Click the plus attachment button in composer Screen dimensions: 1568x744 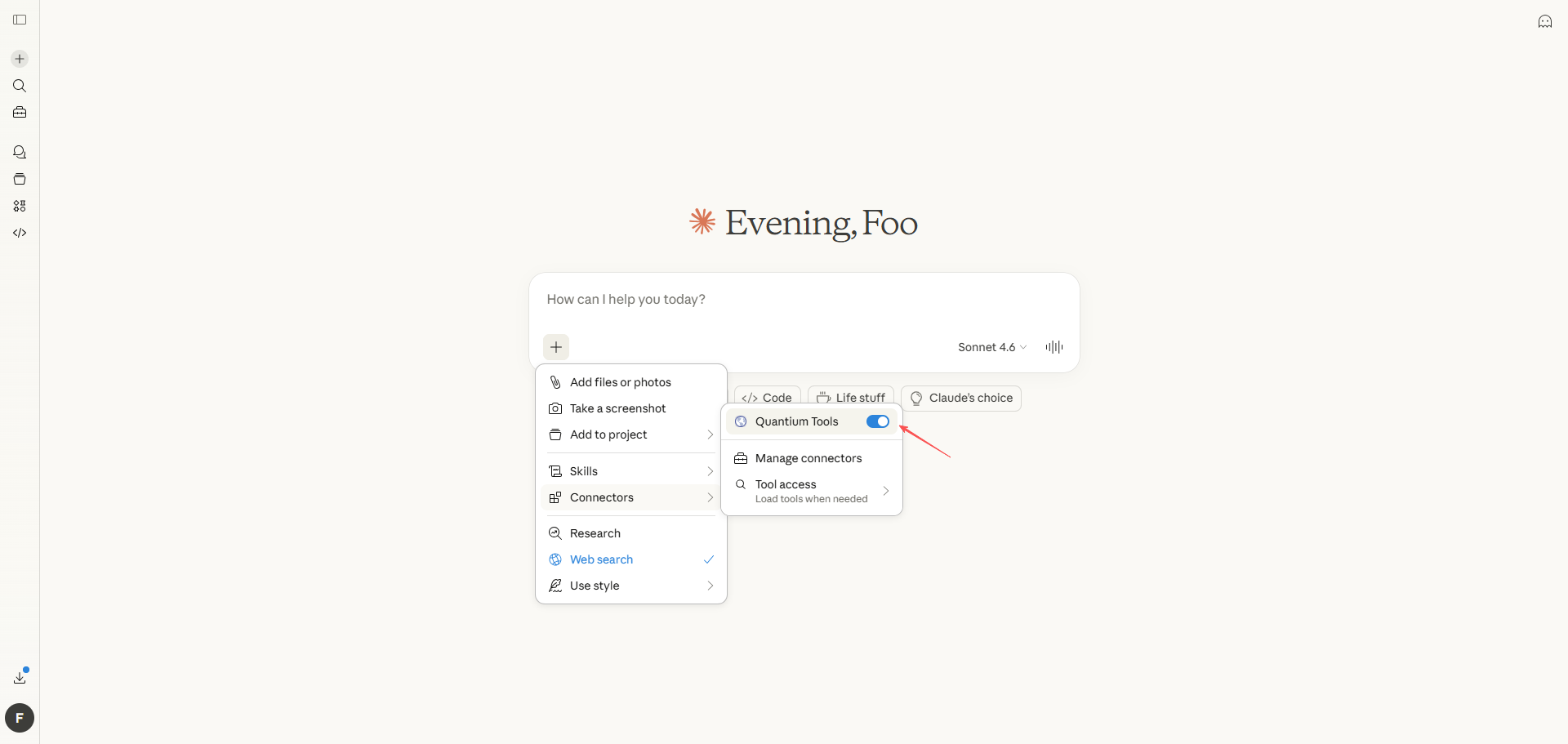tap(556, 347)
